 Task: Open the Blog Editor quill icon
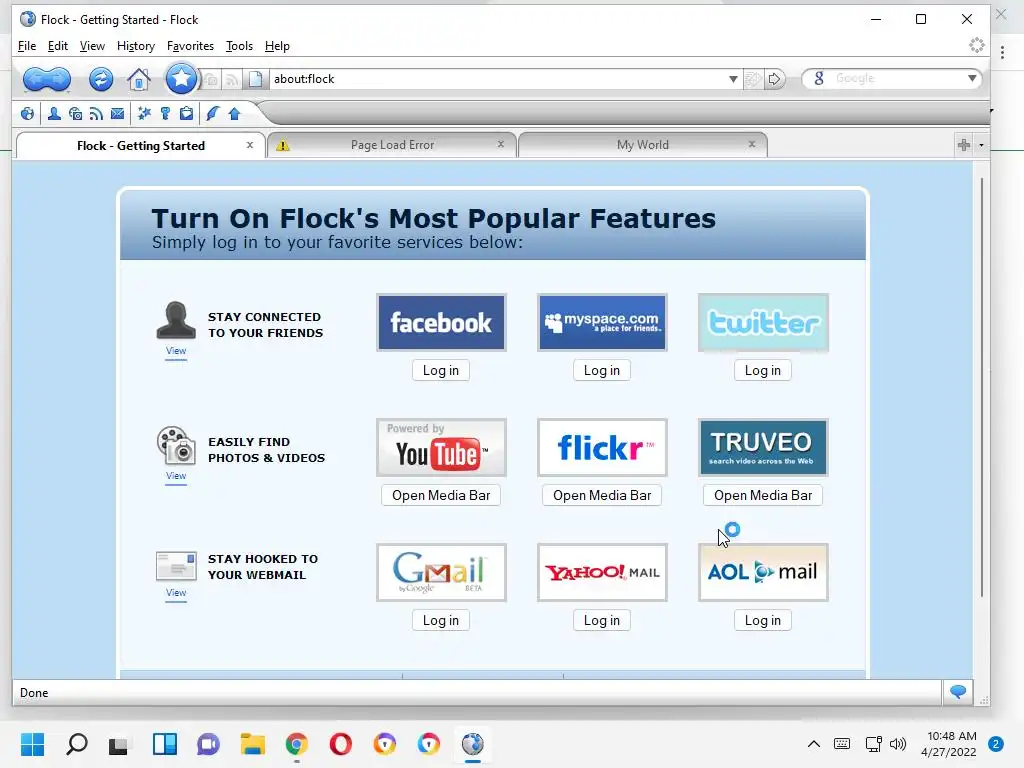[x=212, y=114]
